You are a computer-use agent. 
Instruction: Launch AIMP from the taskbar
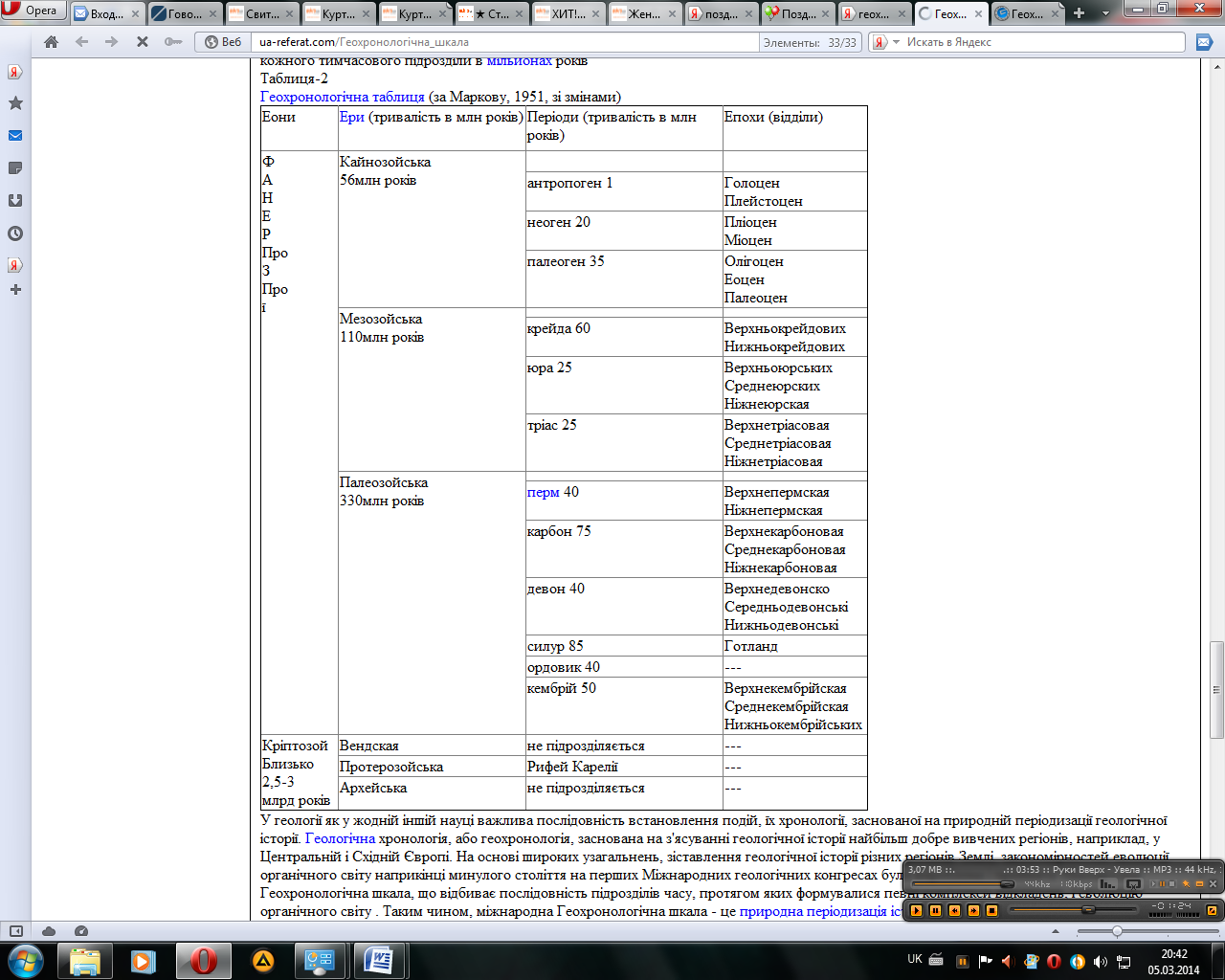263,961
